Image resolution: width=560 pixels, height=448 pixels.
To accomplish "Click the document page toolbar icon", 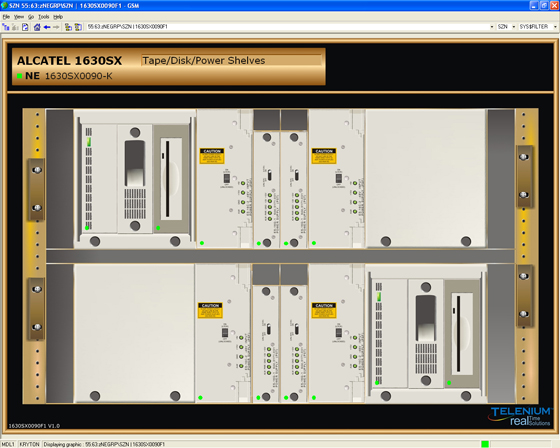I will point(25,27).
